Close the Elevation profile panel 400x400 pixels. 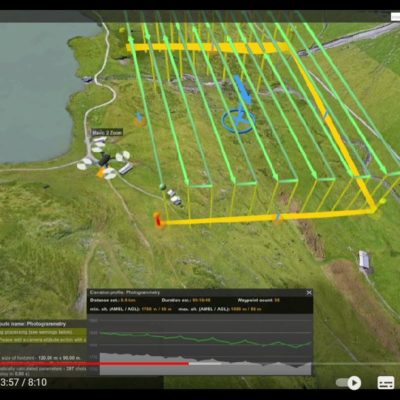(x=309, y=293)
